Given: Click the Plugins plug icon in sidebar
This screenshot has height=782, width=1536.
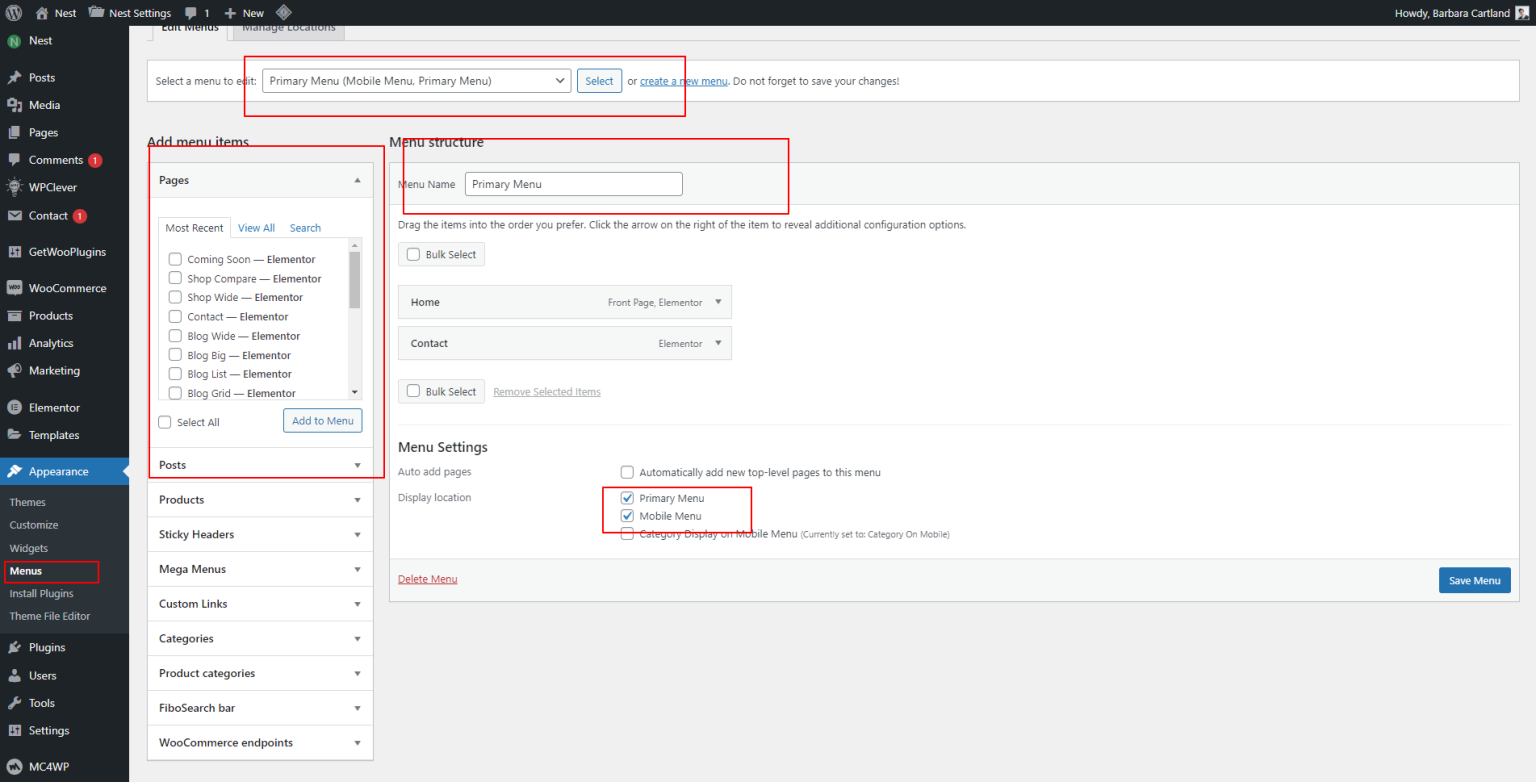Looking at the screenshot, I should pos(14,648).
